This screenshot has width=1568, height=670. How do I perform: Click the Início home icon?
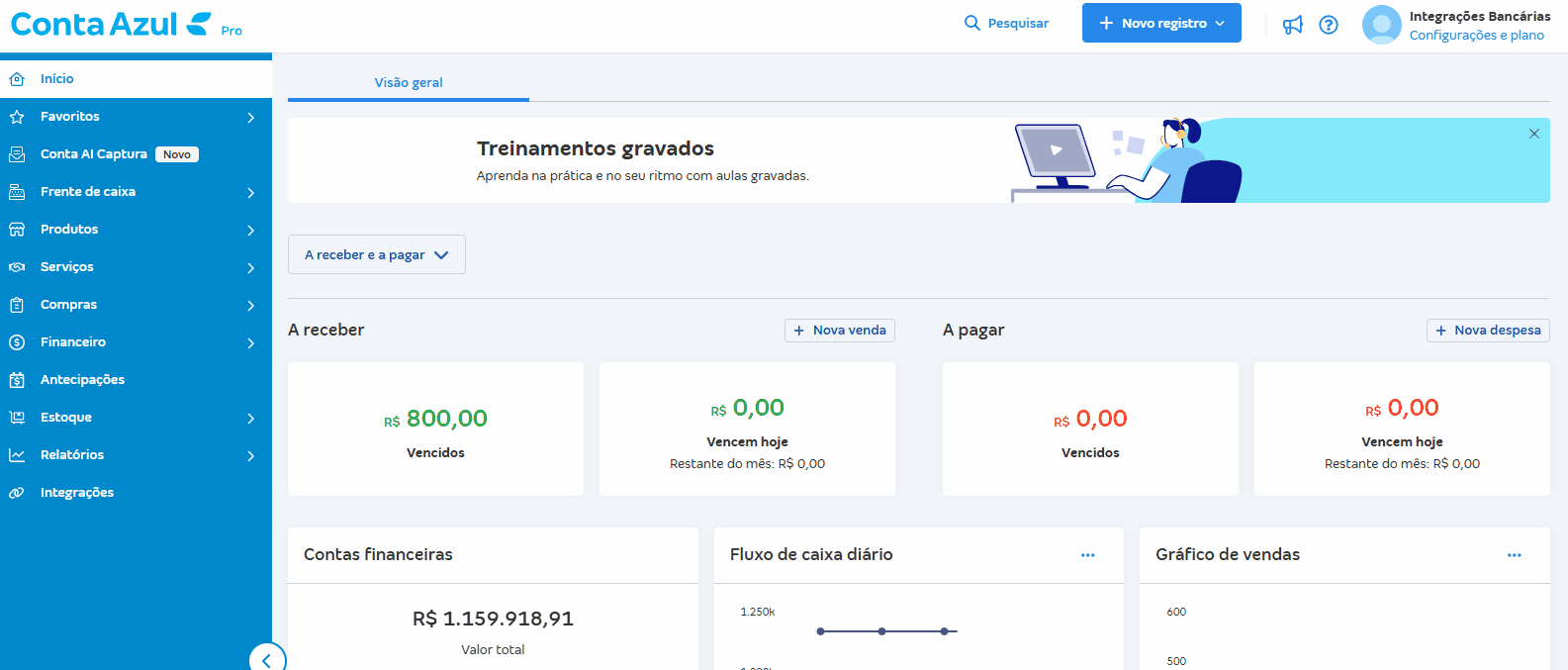[x=17, y=79]
